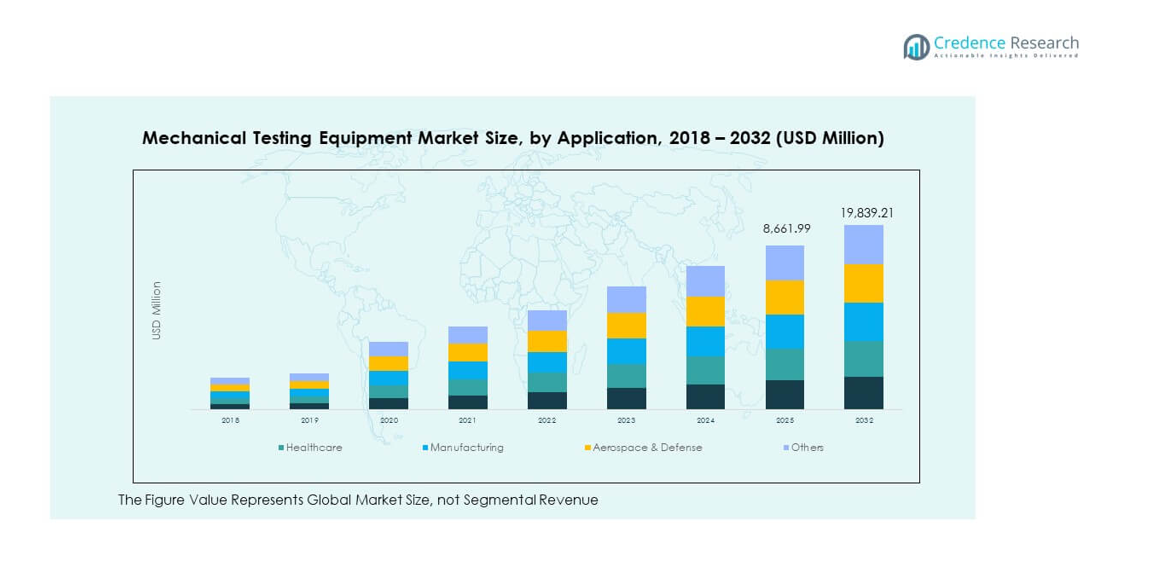Click the Actionable Insights Delivered tagline
The width and height of the screenshot is (1163, 577).
[x=1004, y=56]
